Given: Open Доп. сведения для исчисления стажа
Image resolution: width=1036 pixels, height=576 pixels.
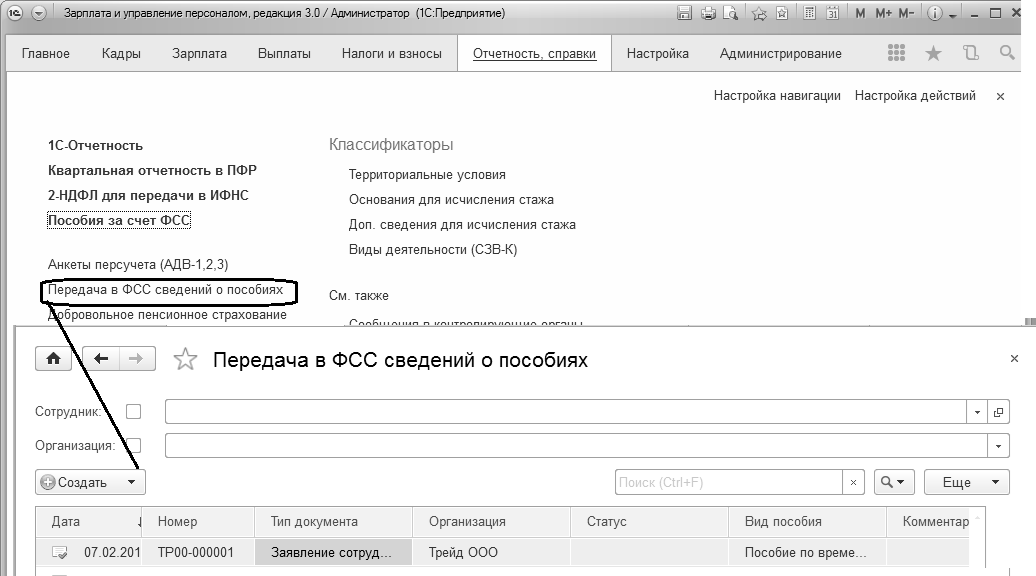Looking at the screenshot, I should [x=462, y=225].
